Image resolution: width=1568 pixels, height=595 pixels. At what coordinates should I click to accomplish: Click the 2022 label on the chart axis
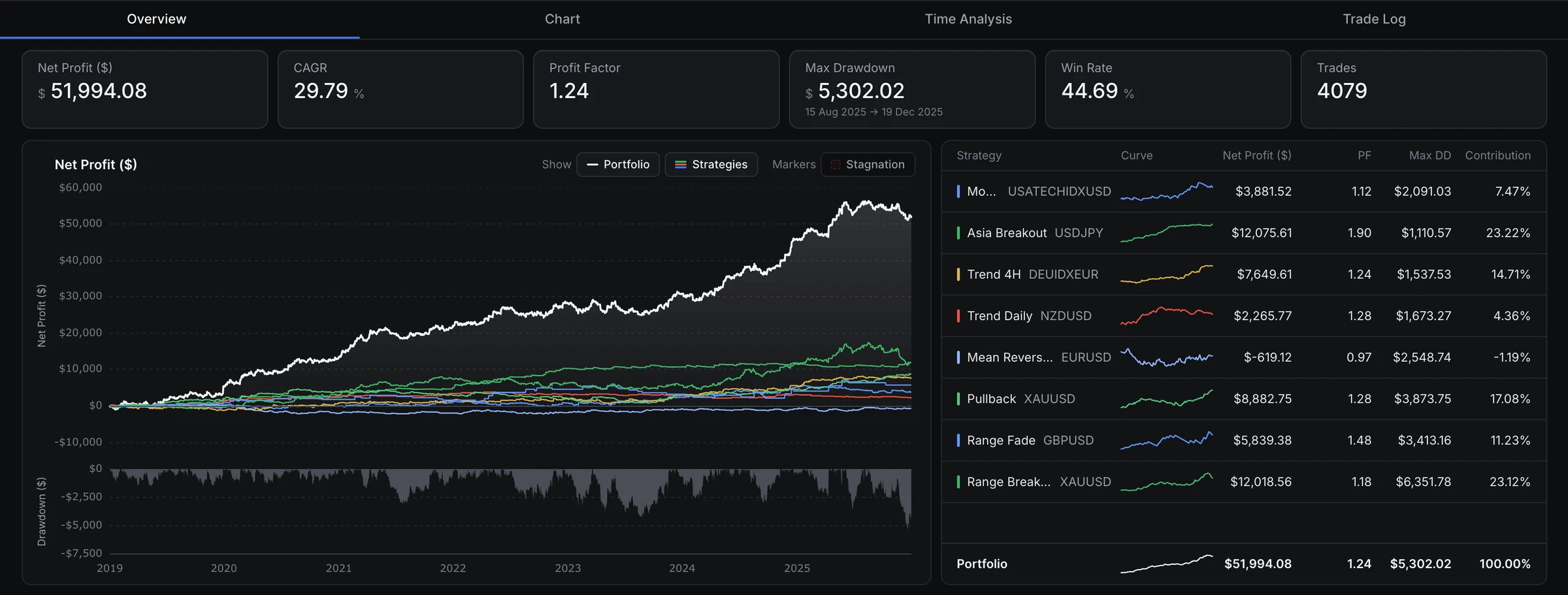[x=453, y=568]
